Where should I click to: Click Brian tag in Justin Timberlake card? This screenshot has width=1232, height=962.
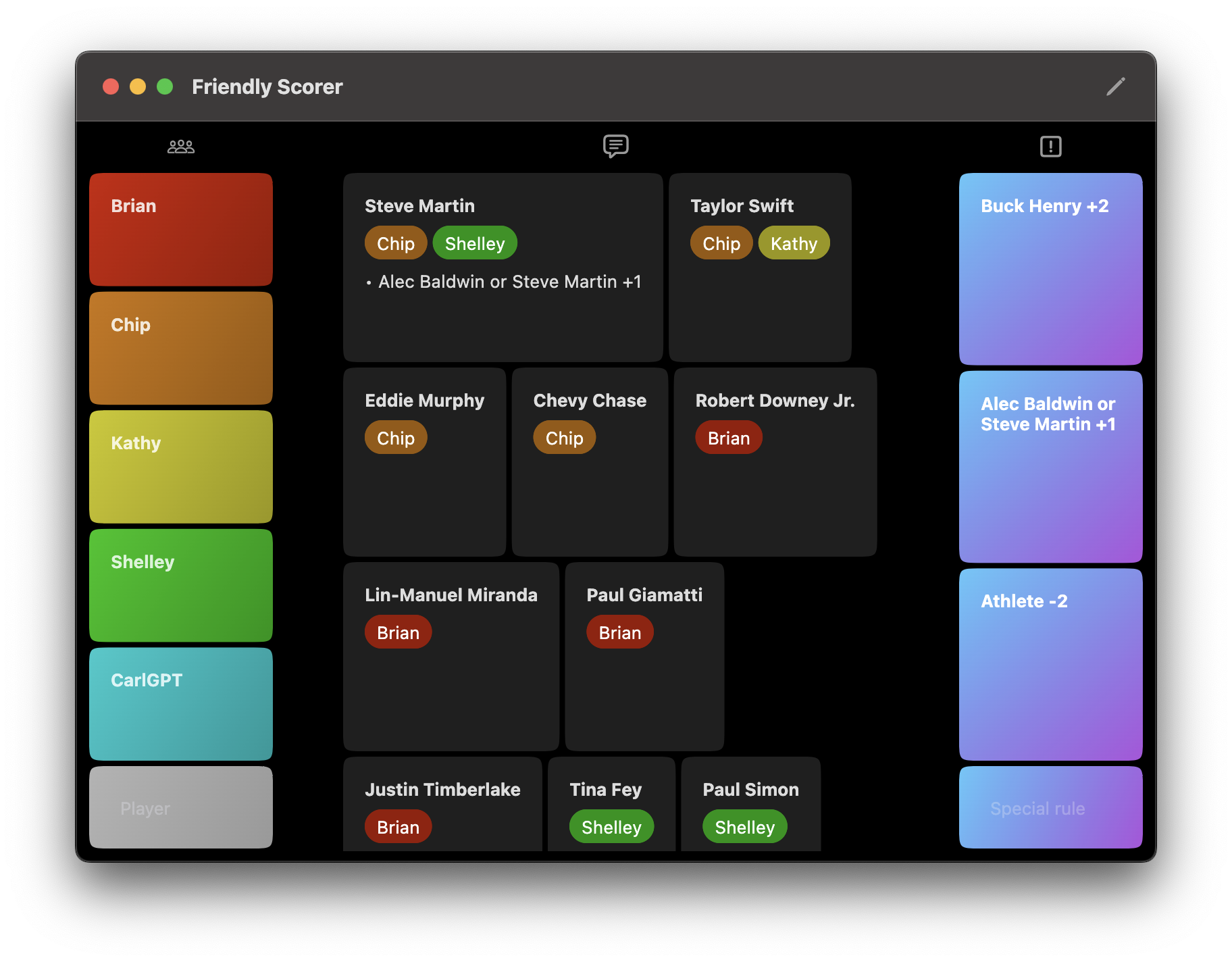tap(398, 827)
